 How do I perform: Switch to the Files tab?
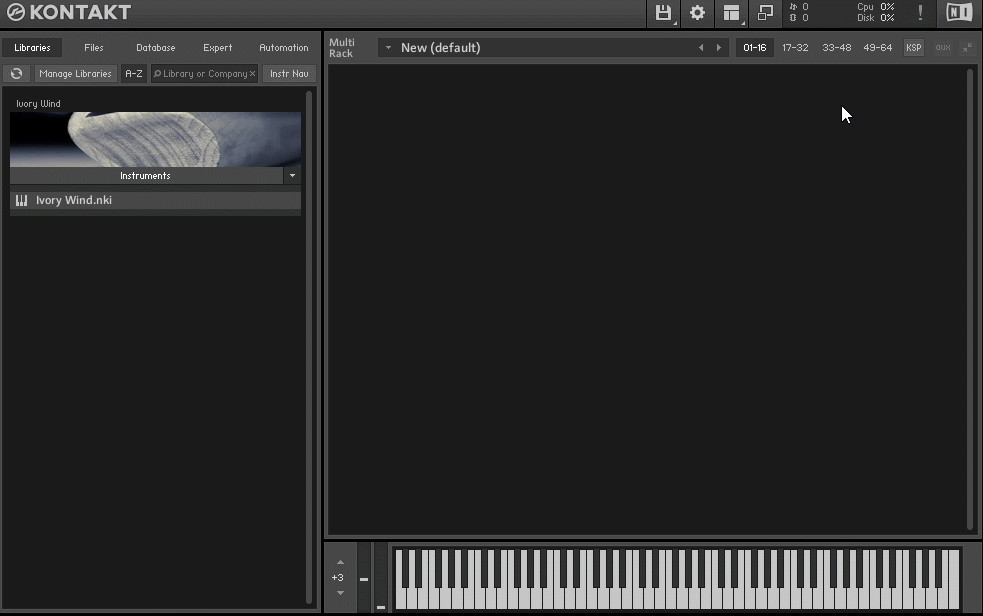94,48
